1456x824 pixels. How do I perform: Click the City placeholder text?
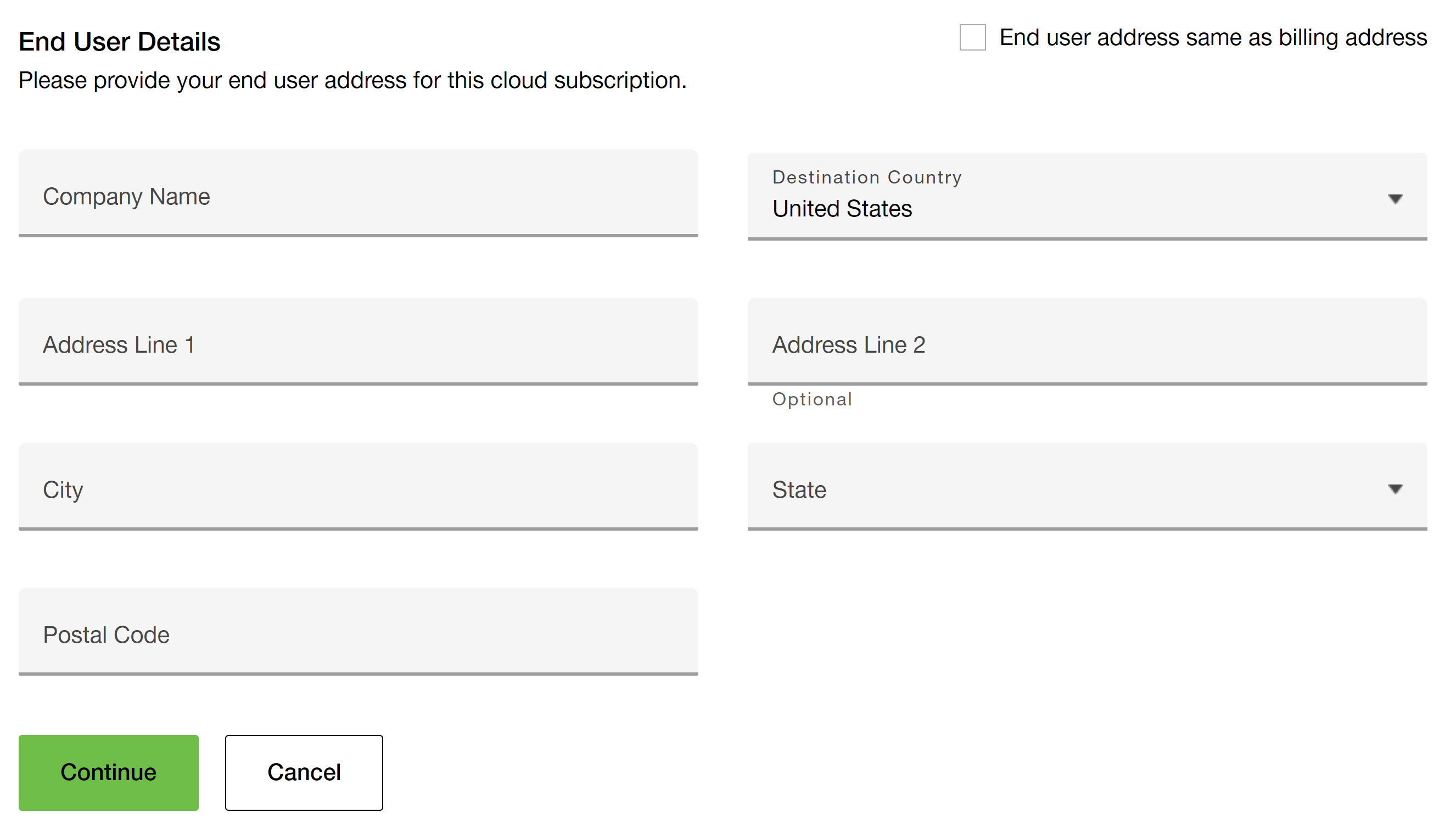[x=63, y=490]
